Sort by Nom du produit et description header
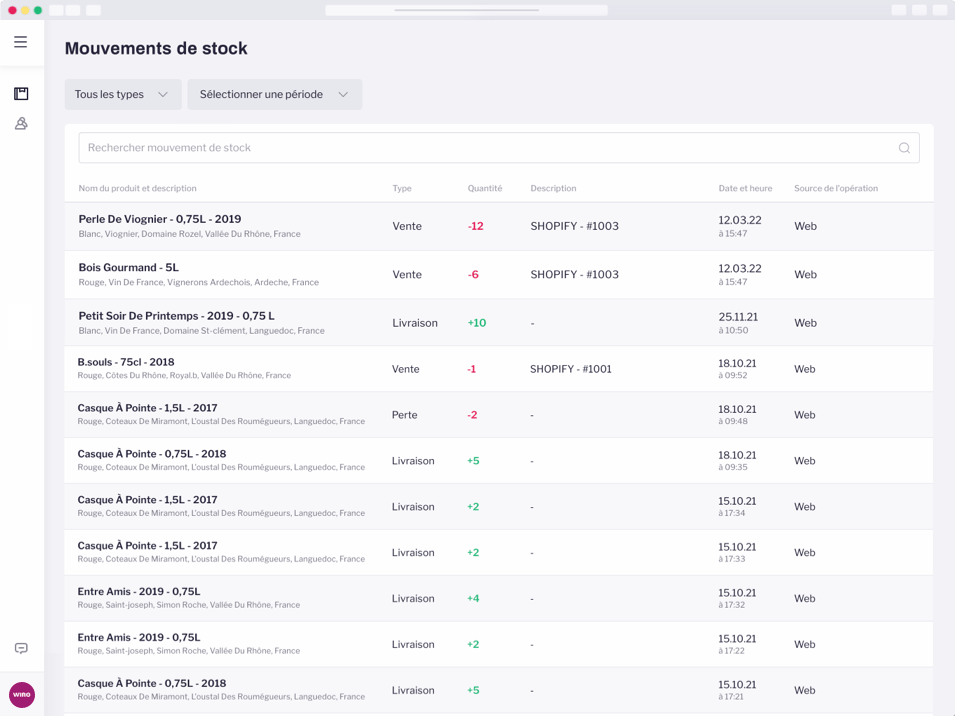This screenshot has width=955, height=716. tap(138, 188)
